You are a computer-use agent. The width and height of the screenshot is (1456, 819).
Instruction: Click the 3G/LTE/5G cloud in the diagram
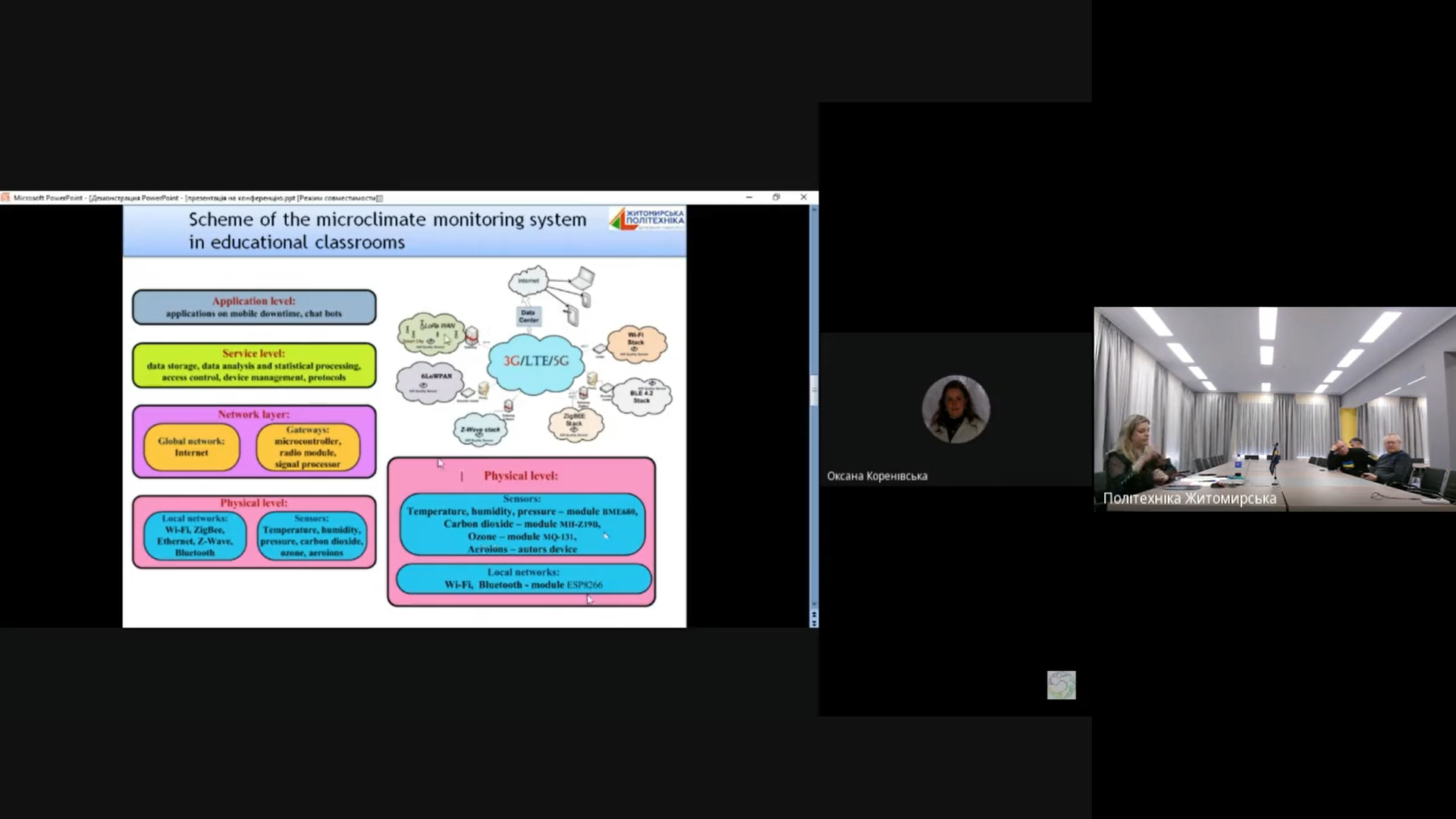(536, 362)
